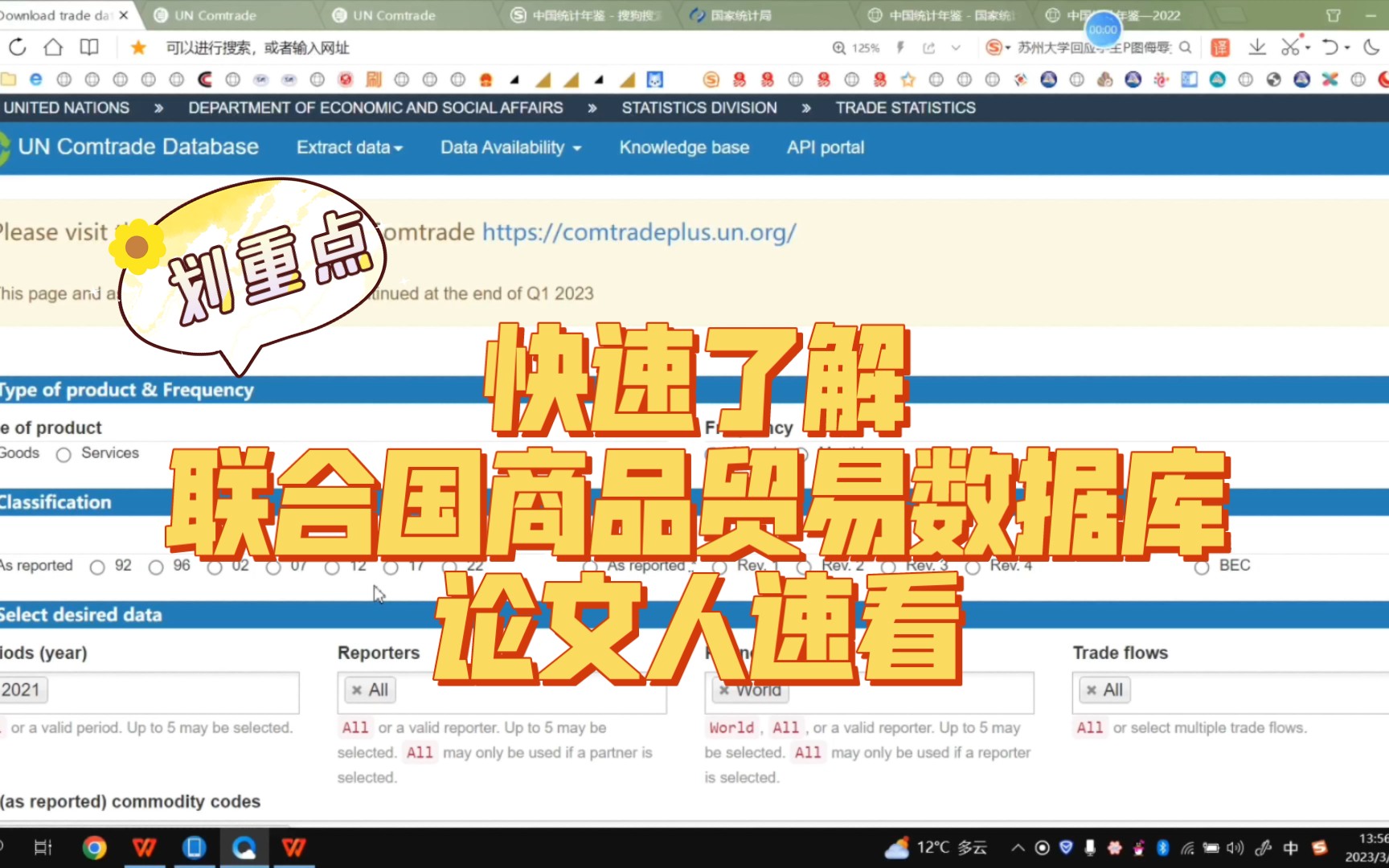The width and height of the screenshot is (1389, 868).
Task: Click the taskbar clock showing 13:56
Action: [1366, 847]
